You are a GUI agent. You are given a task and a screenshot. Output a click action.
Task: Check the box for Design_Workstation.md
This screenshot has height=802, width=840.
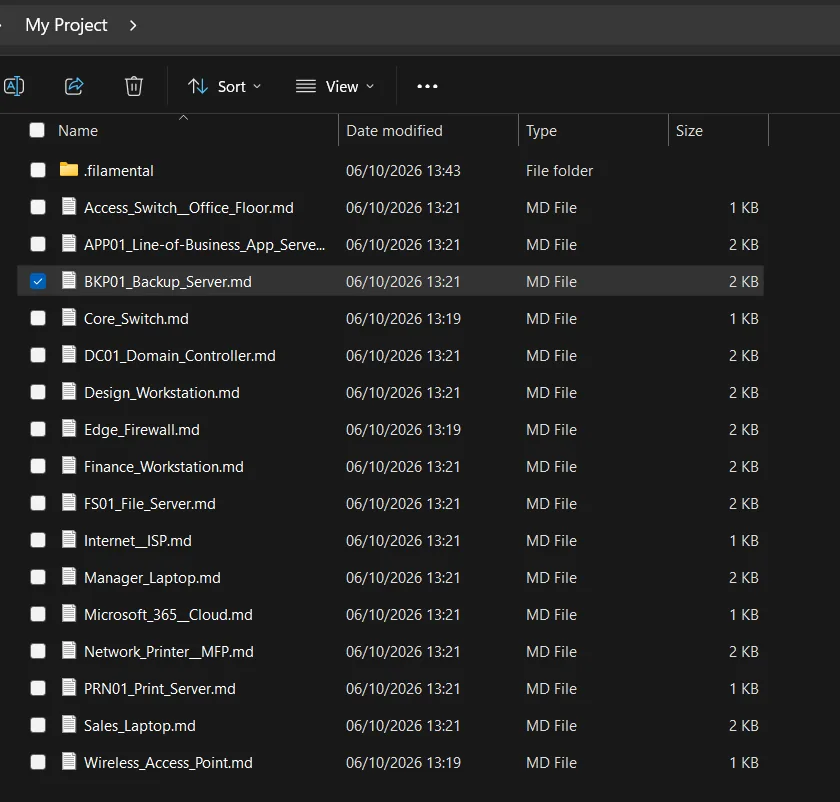click(x=38, y=392)
